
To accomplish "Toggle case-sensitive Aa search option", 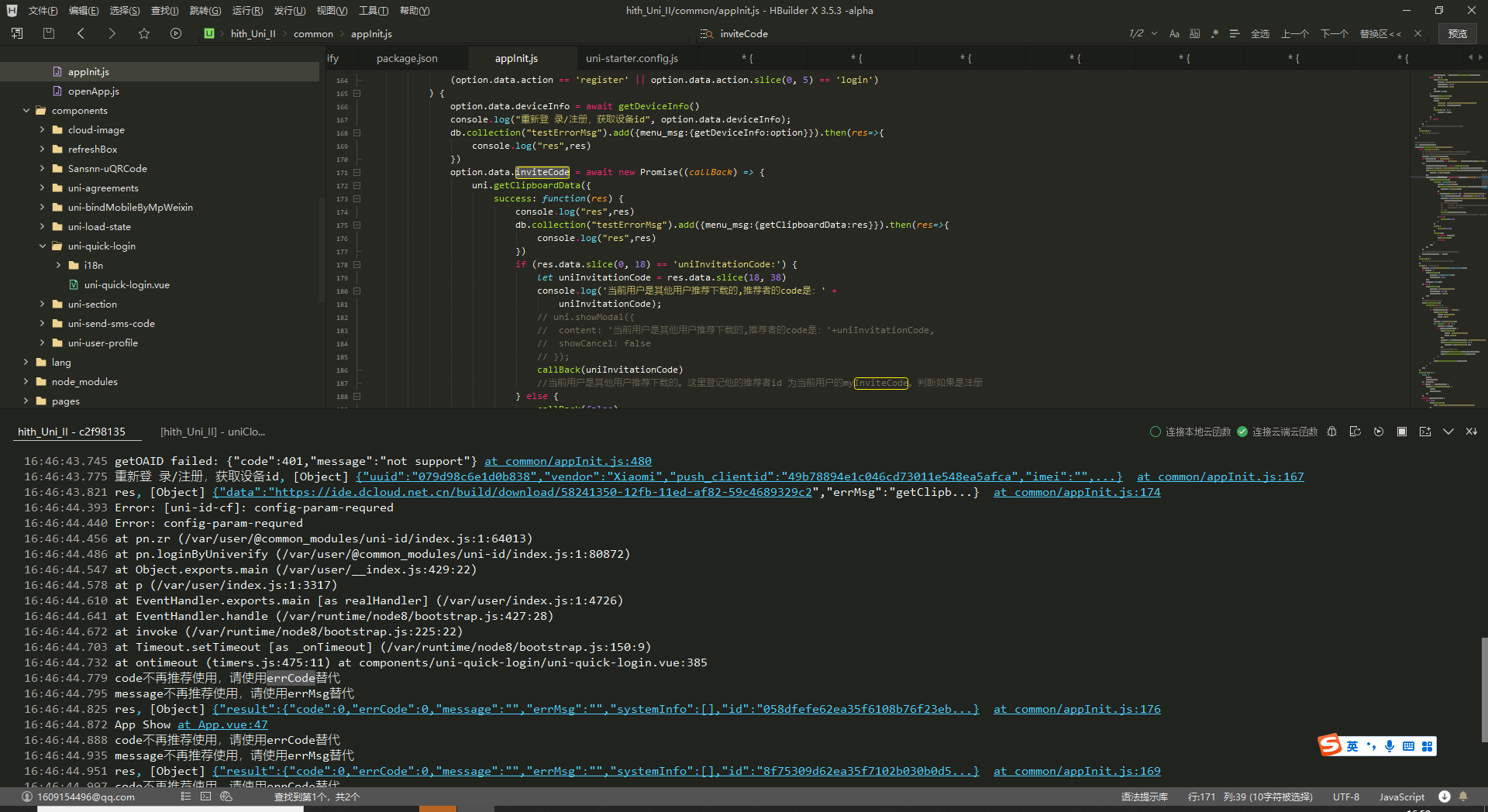I will tap(1174, 33).
